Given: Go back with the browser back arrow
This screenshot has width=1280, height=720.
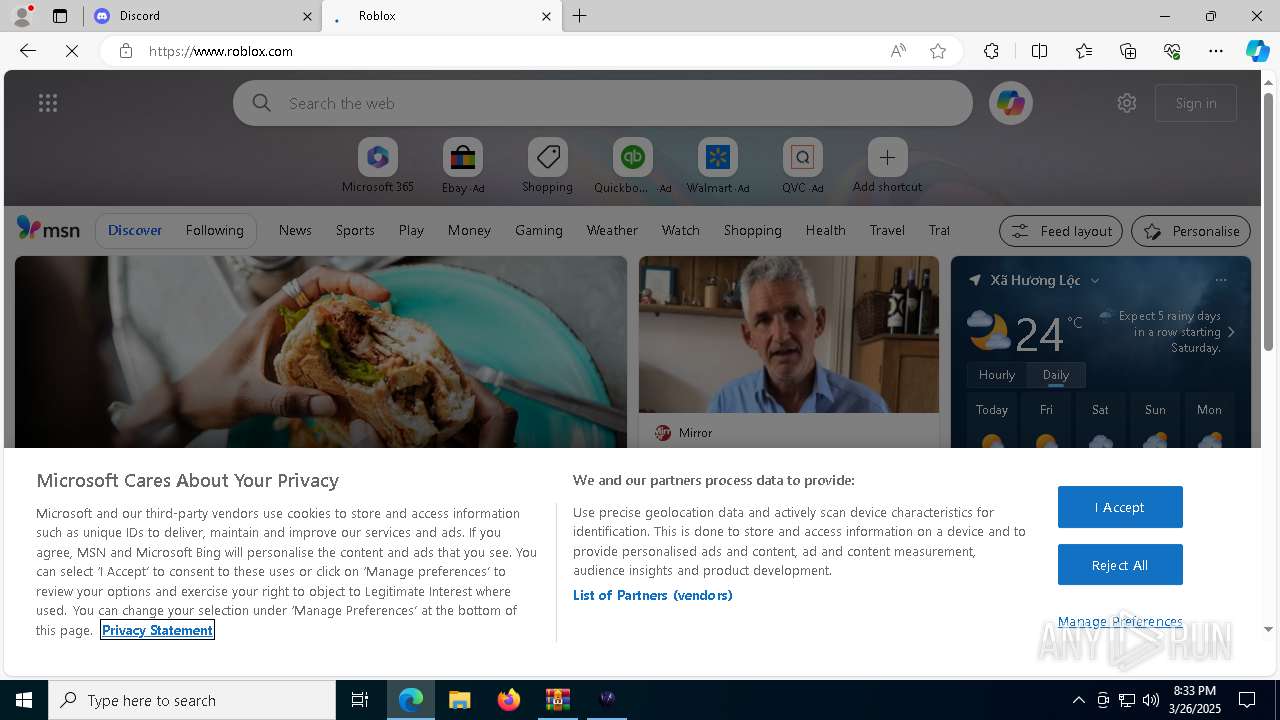Looking at the screenshot, I should coord(28,51).
